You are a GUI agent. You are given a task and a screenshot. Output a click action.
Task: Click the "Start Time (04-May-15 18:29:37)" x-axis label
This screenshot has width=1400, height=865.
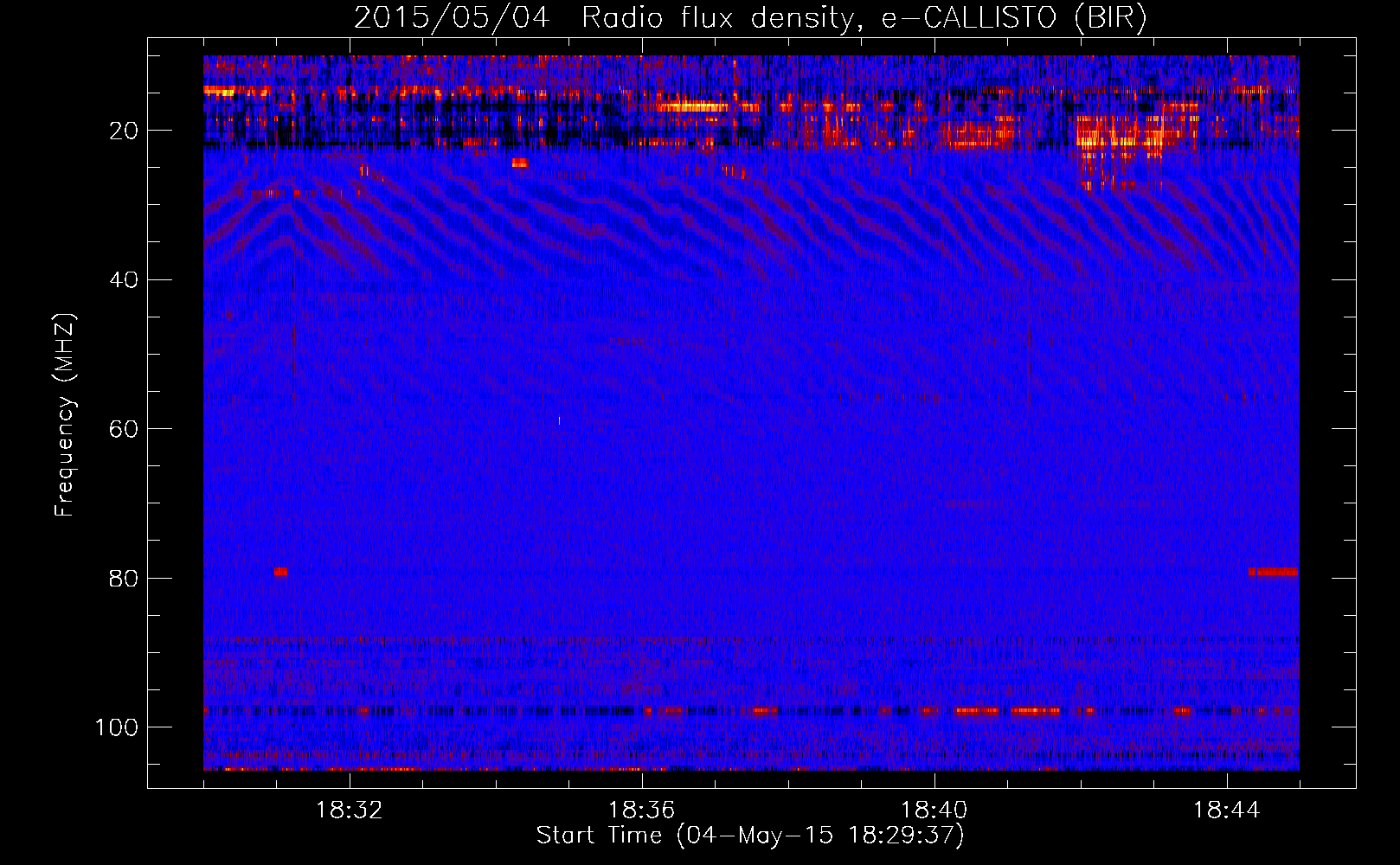[750, 836]
